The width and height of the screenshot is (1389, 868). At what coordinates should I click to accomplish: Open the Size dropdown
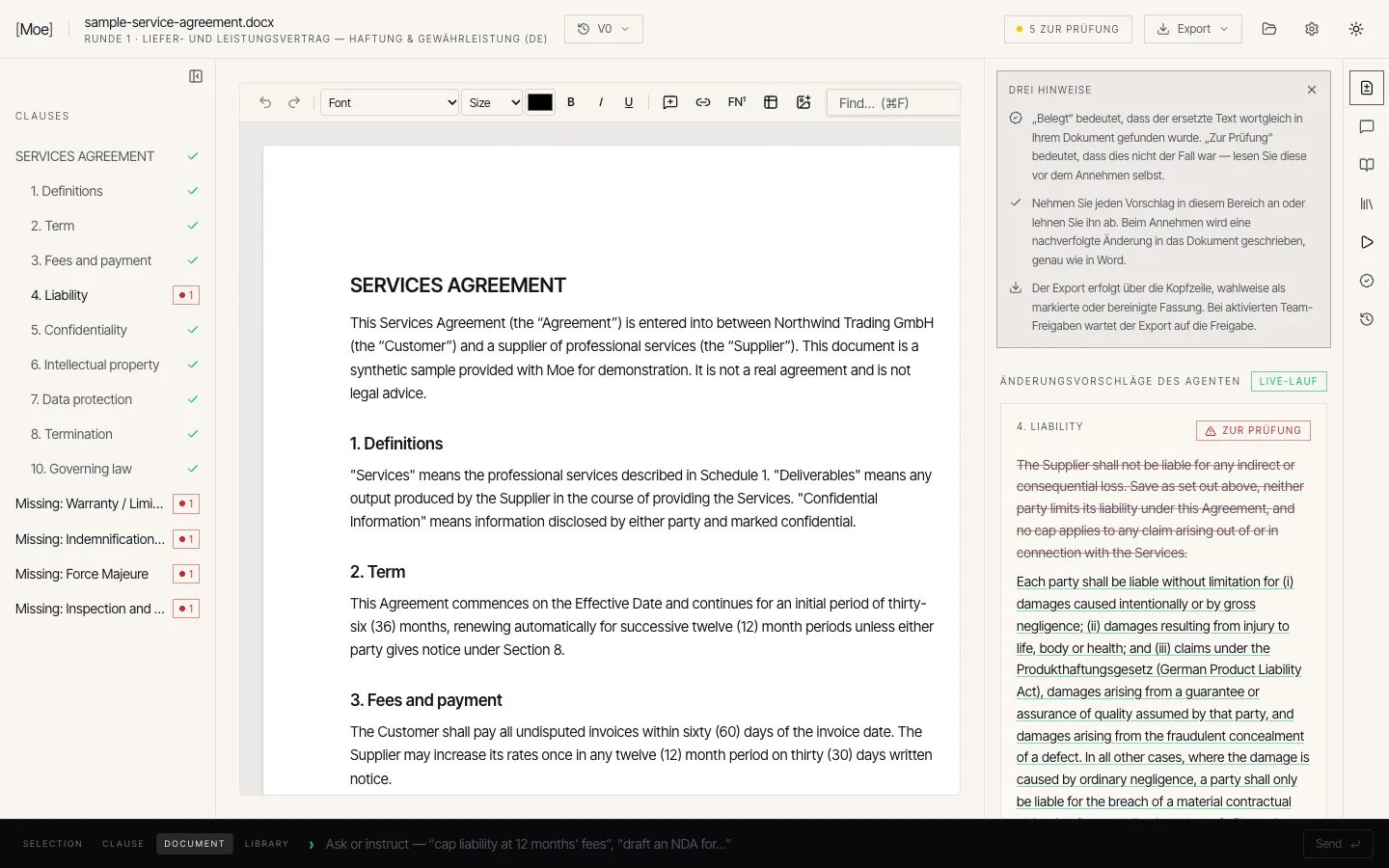(492, 102)
